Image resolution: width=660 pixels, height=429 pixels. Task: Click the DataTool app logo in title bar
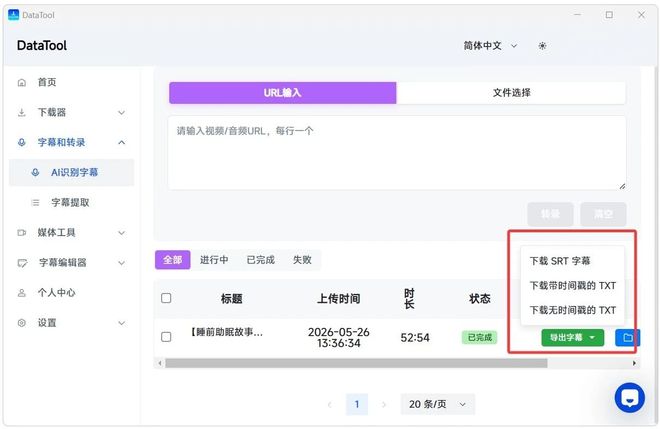pyautogui.click(x=13, y=15)
